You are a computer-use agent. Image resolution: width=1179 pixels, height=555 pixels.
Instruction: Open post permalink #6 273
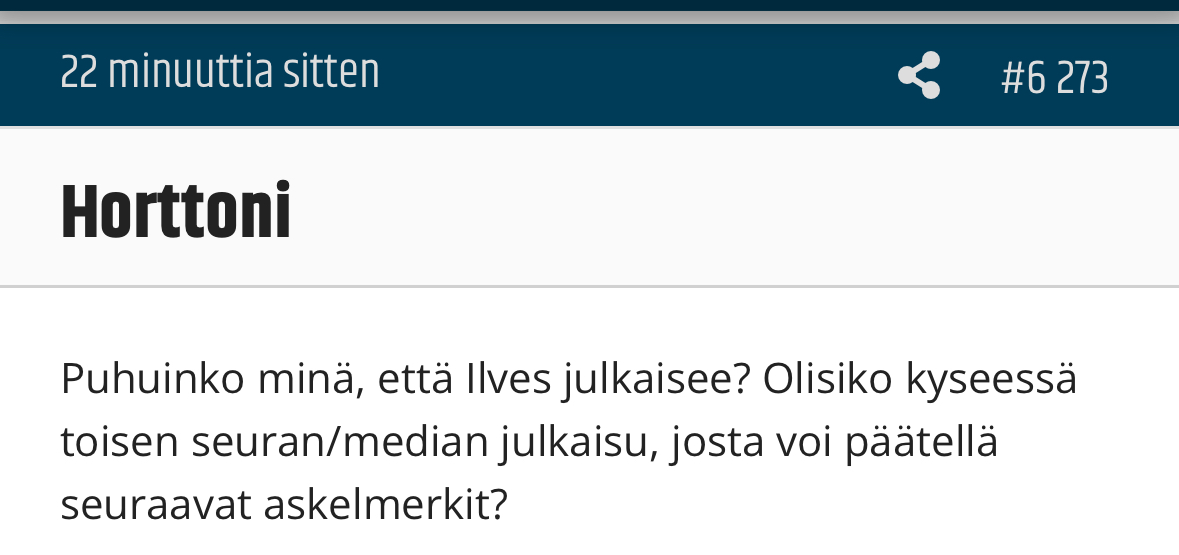1054,78
